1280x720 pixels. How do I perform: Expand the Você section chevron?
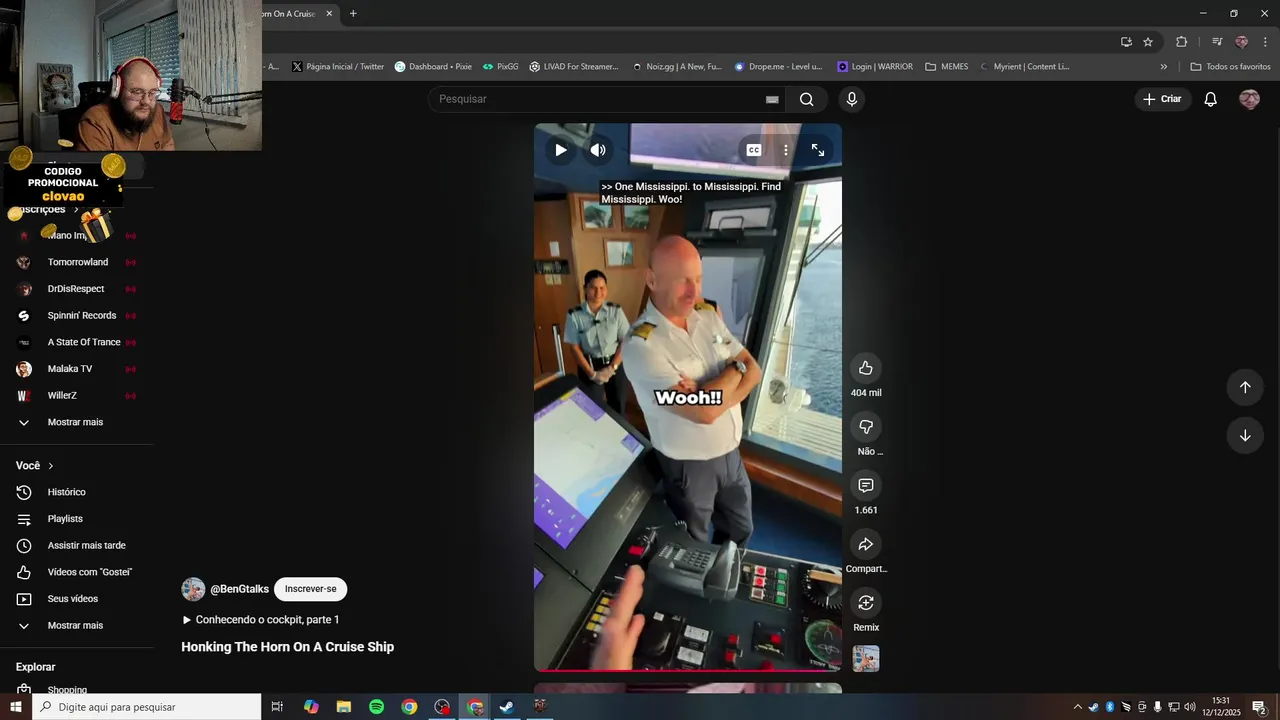[x=51, y=466]
